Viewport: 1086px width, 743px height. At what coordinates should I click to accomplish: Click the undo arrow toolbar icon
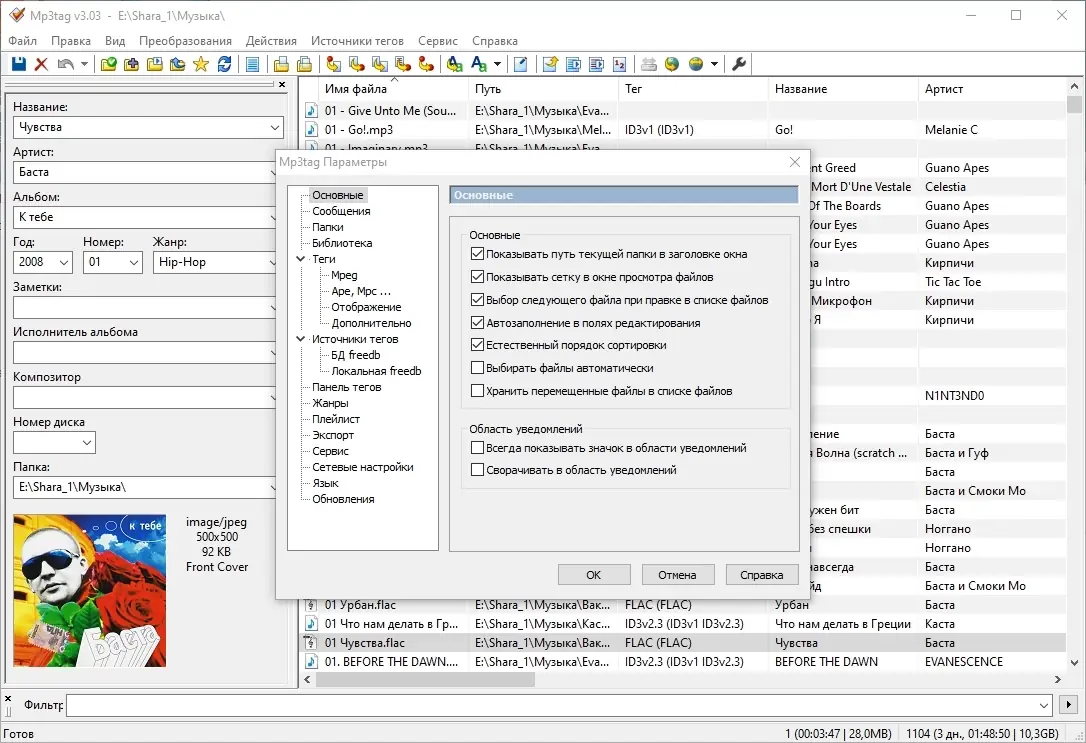(x=66, y=64)
